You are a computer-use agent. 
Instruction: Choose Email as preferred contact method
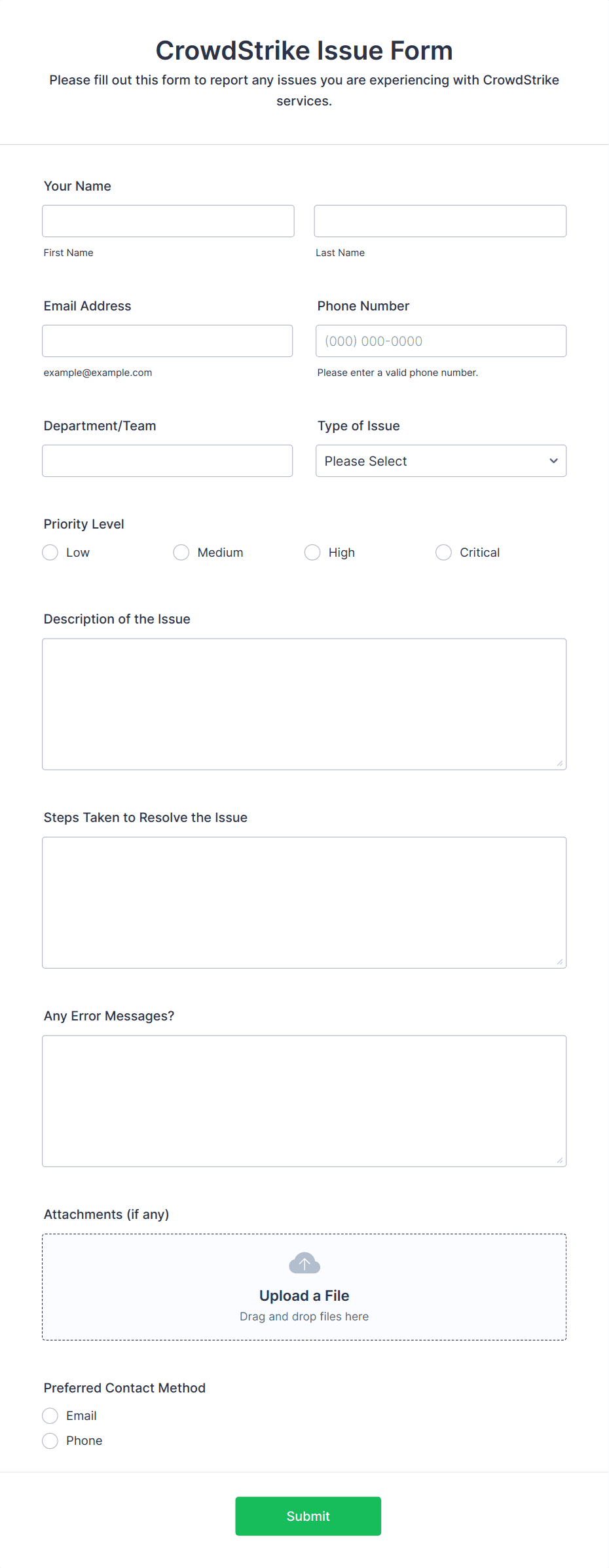click(50, 1415)
